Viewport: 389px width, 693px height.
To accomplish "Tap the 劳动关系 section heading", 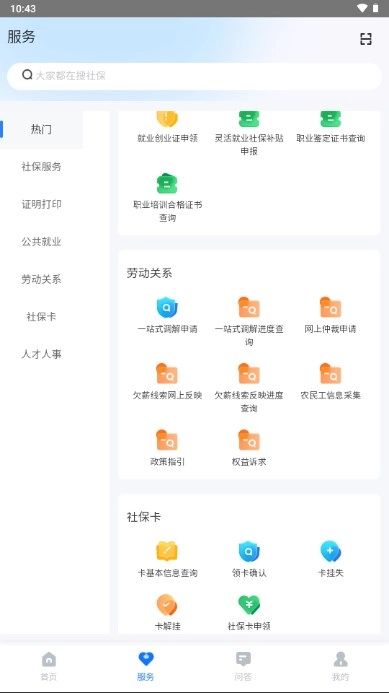I will click(149, 273).
